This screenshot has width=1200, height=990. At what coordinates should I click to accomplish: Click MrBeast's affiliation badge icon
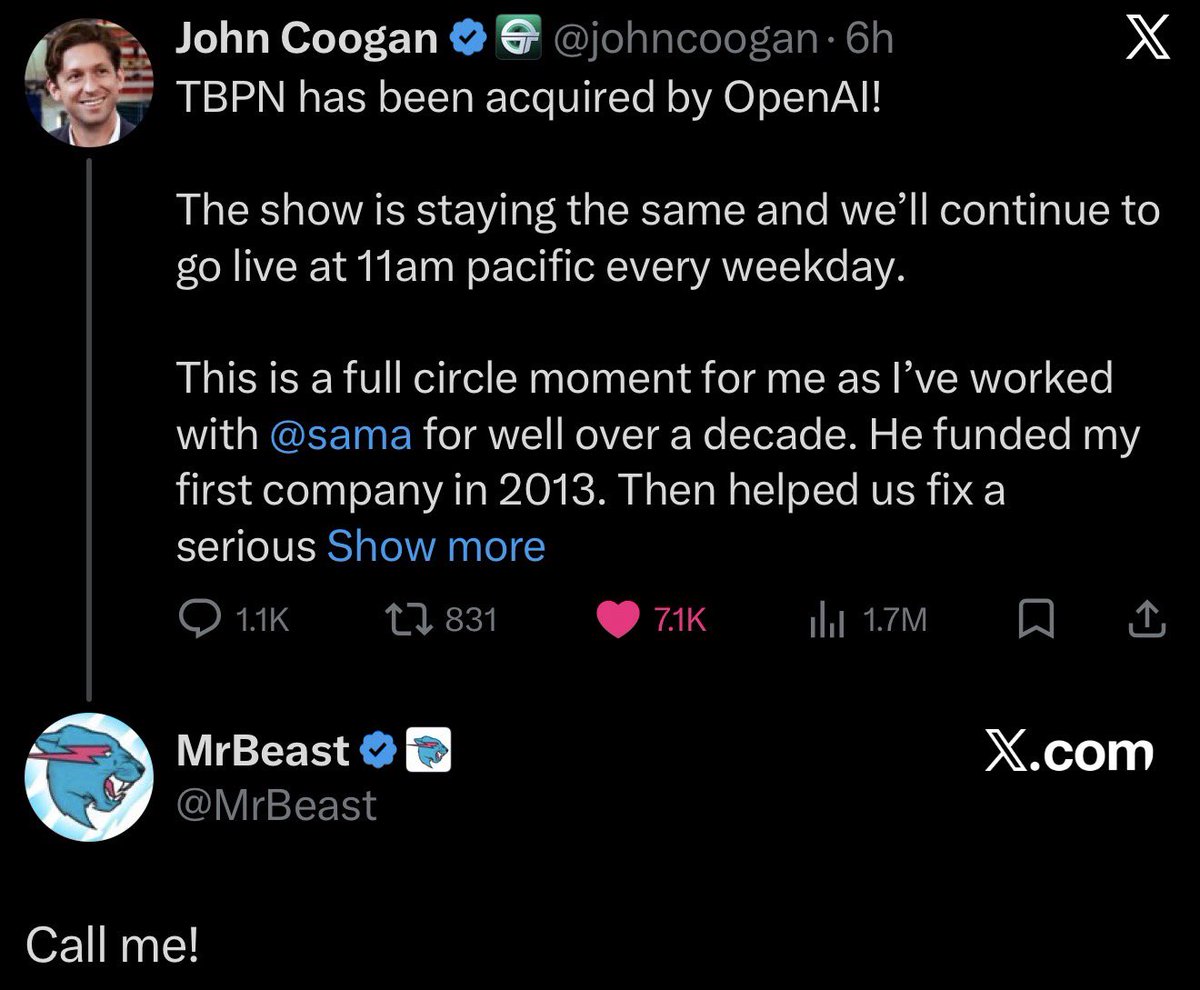coord(429,751)
